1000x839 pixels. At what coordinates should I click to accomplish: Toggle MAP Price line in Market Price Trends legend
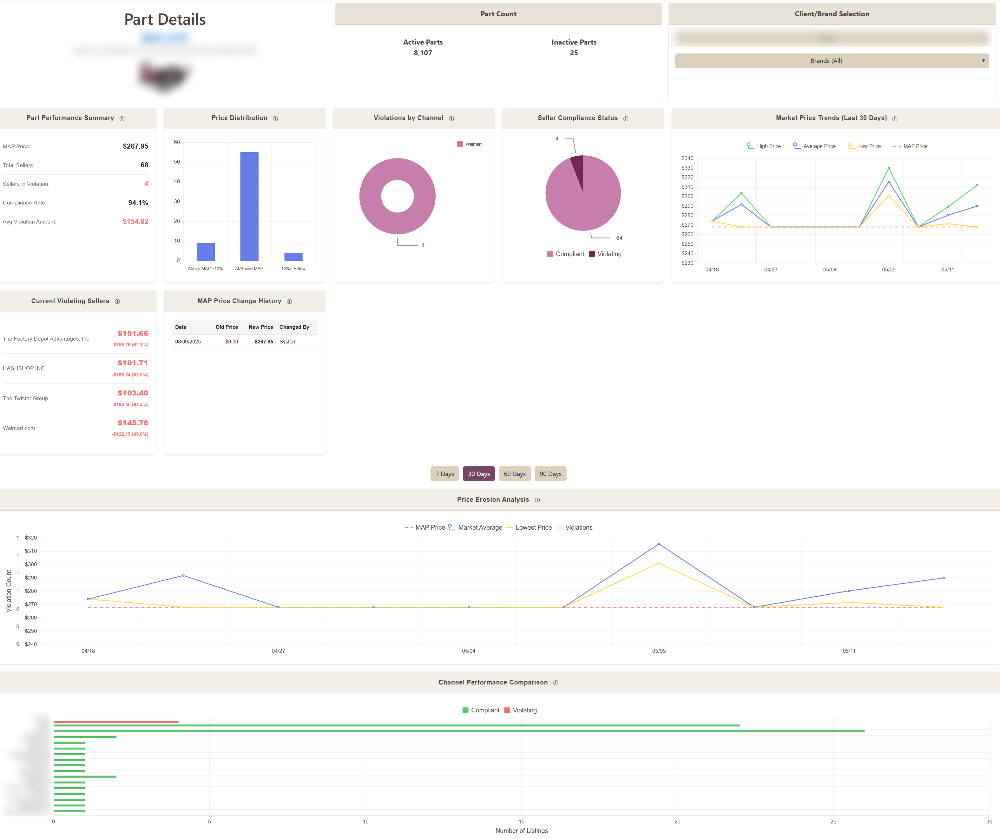click(909, 146)
